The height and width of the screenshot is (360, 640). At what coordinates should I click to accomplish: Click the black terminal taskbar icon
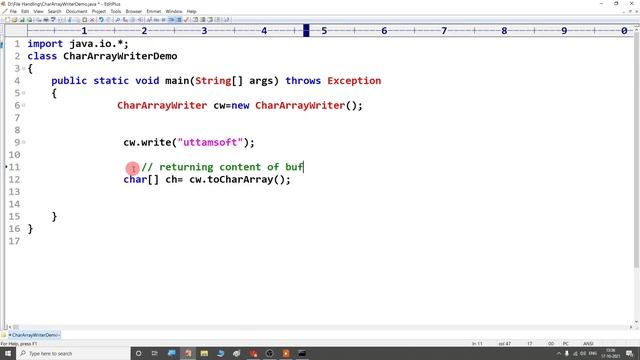pos(302,353)
